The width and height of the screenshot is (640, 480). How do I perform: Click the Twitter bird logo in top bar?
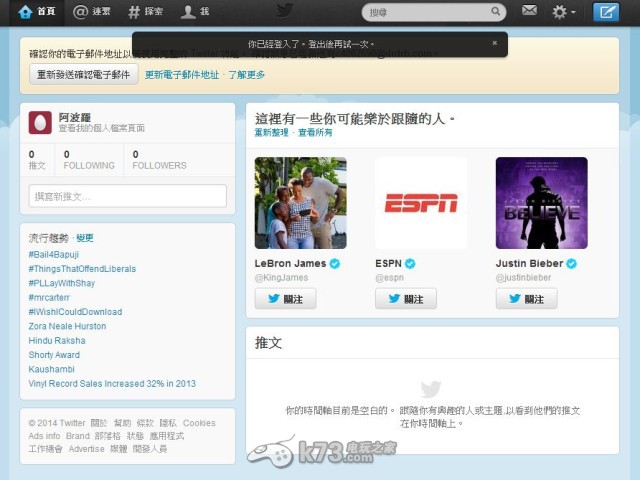(x=285, y=11)
